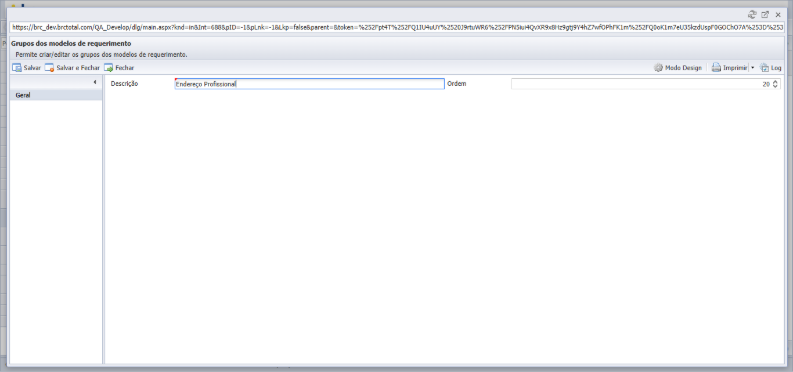
Task: Click Salvar e Fechar in the toolbar
Action: pos(72,68)
